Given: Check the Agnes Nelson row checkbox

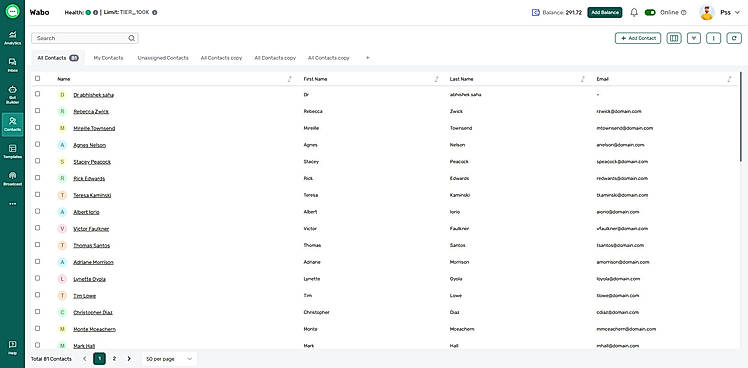Looking at the screenshot, I should point(38,144).
